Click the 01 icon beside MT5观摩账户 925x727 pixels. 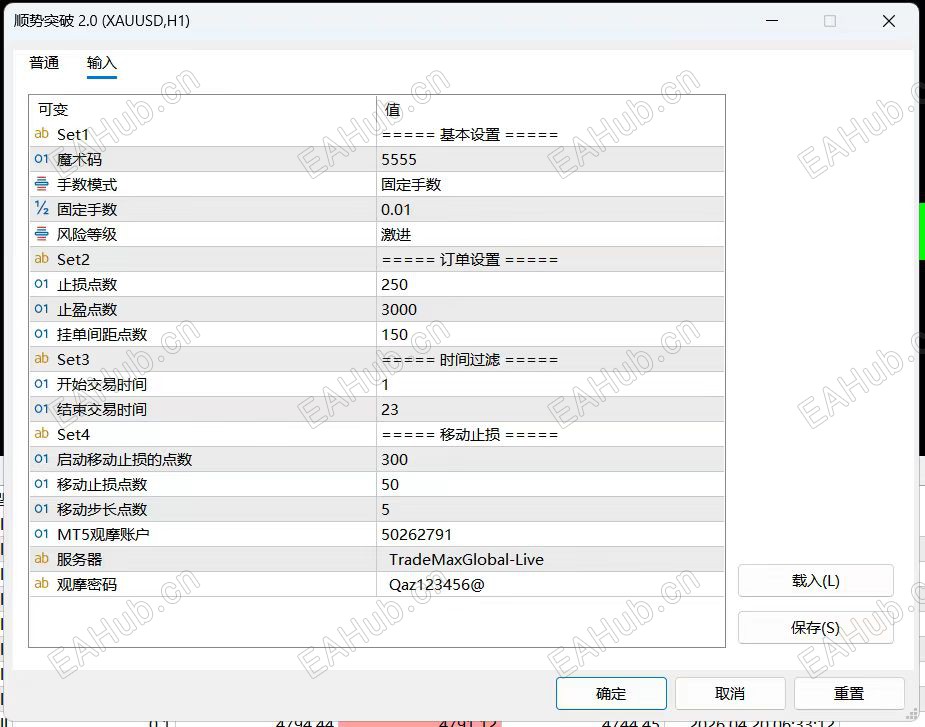click(x=41, y=534)
